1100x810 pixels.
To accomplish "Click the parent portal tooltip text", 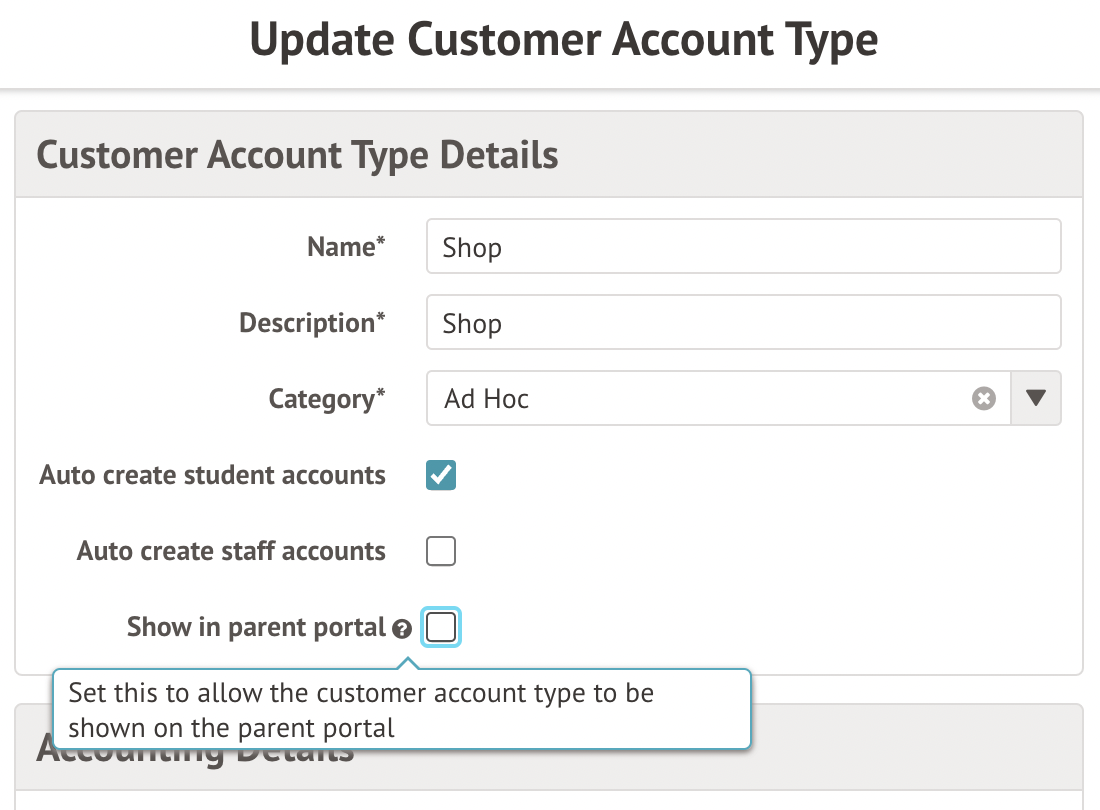I will (x=361, y=709).
